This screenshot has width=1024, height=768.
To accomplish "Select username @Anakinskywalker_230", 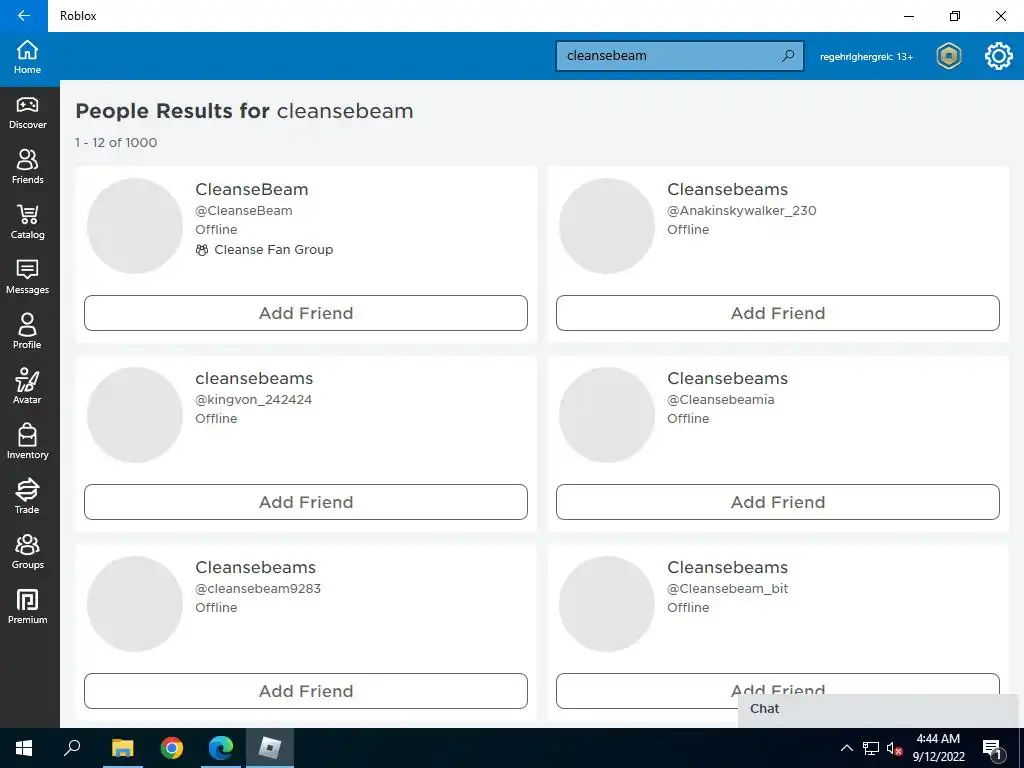I will (741, 210).
